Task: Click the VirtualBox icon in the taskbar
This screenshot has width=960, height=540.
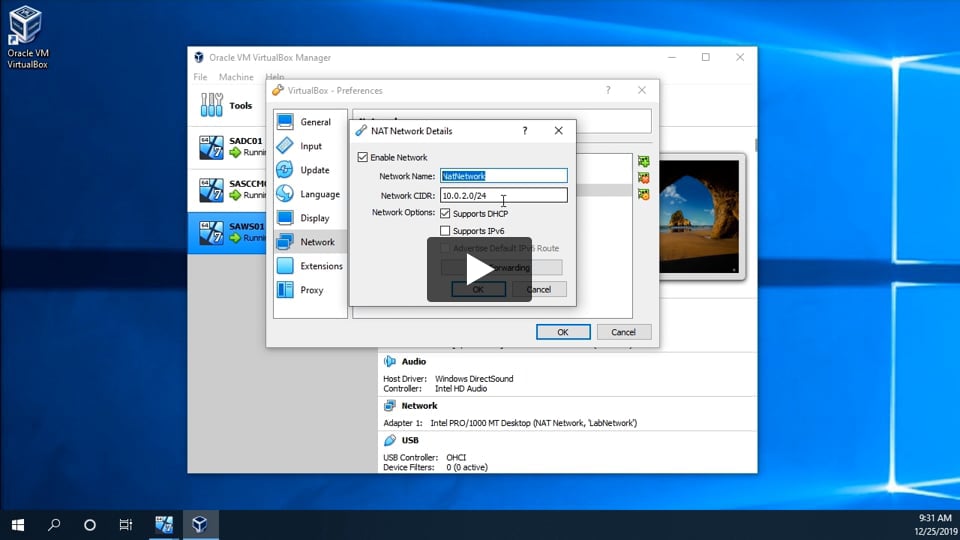Action: pos(200,525)
